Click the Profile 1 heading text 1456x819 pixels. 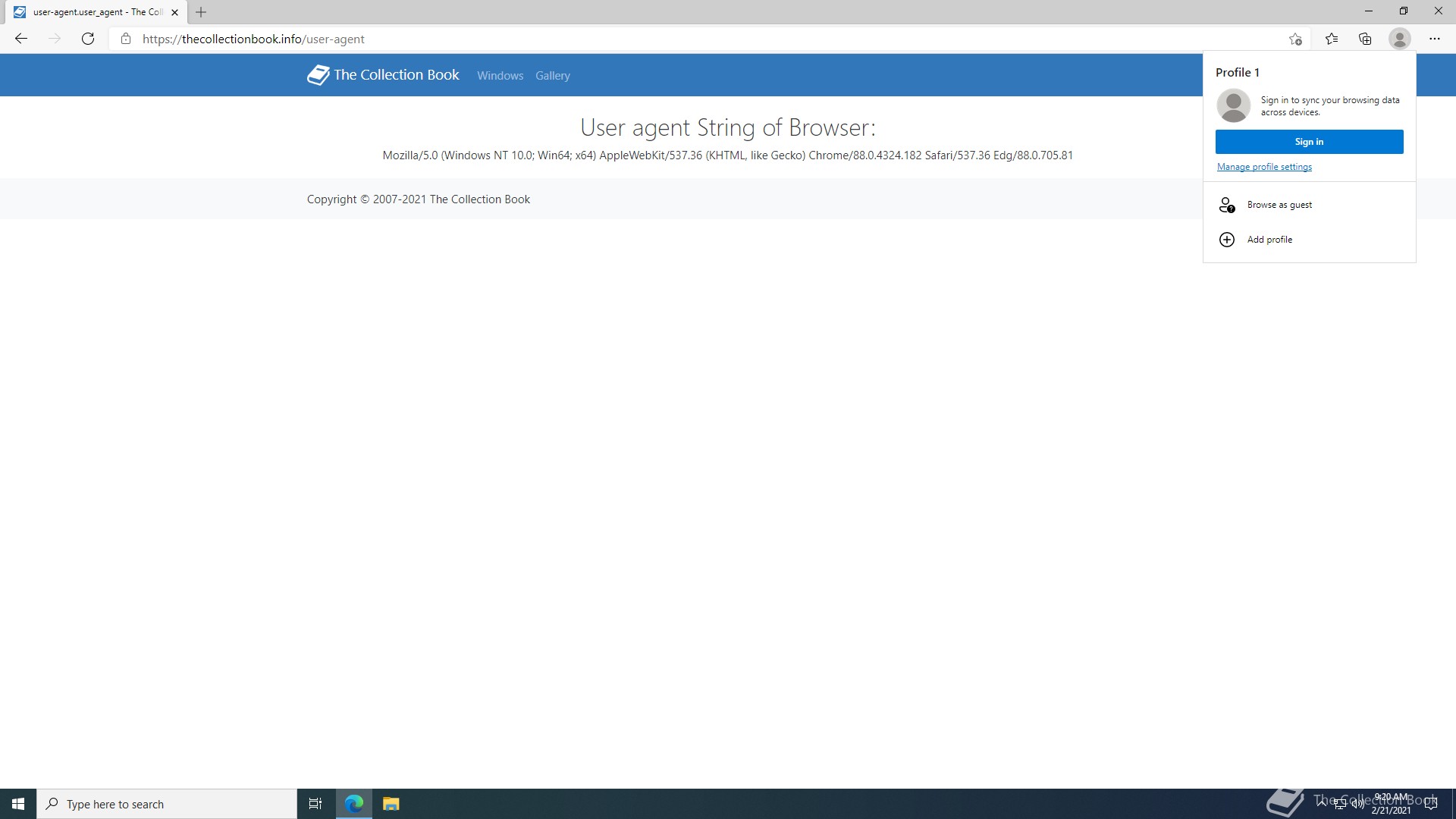click(x=1237, y=72)
